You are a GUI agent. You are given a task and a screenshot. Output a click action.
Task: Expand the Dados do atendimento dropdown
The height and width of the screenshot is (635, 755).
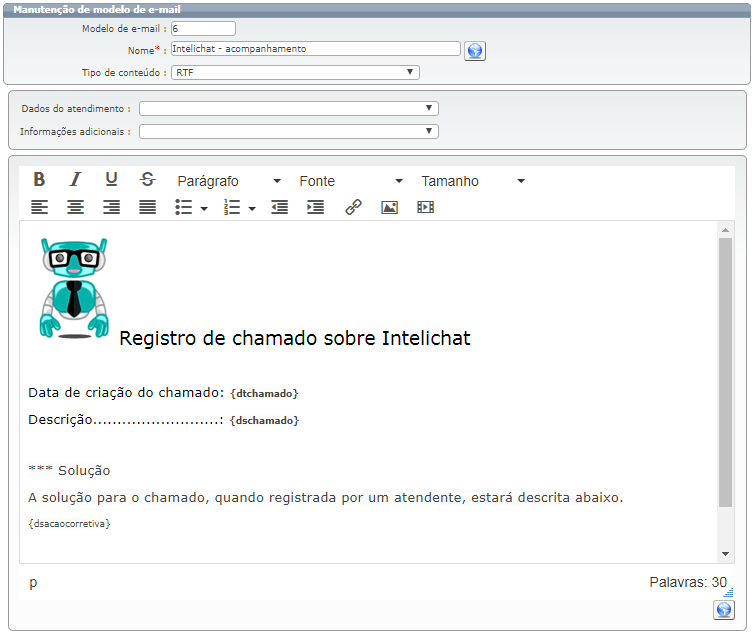(288, 108)
